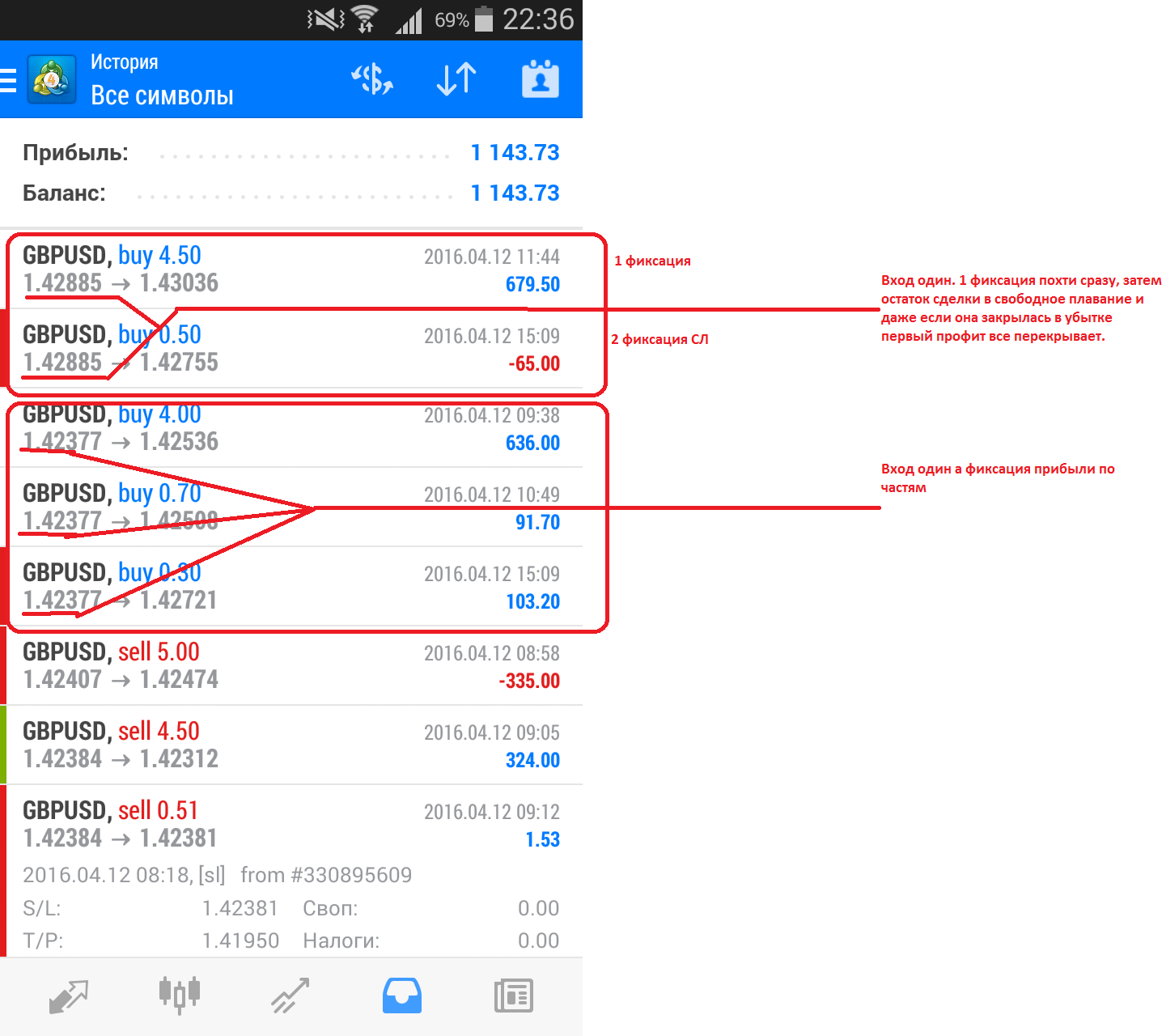Open the symbol filter currency icon

click(x=372, y=79)
